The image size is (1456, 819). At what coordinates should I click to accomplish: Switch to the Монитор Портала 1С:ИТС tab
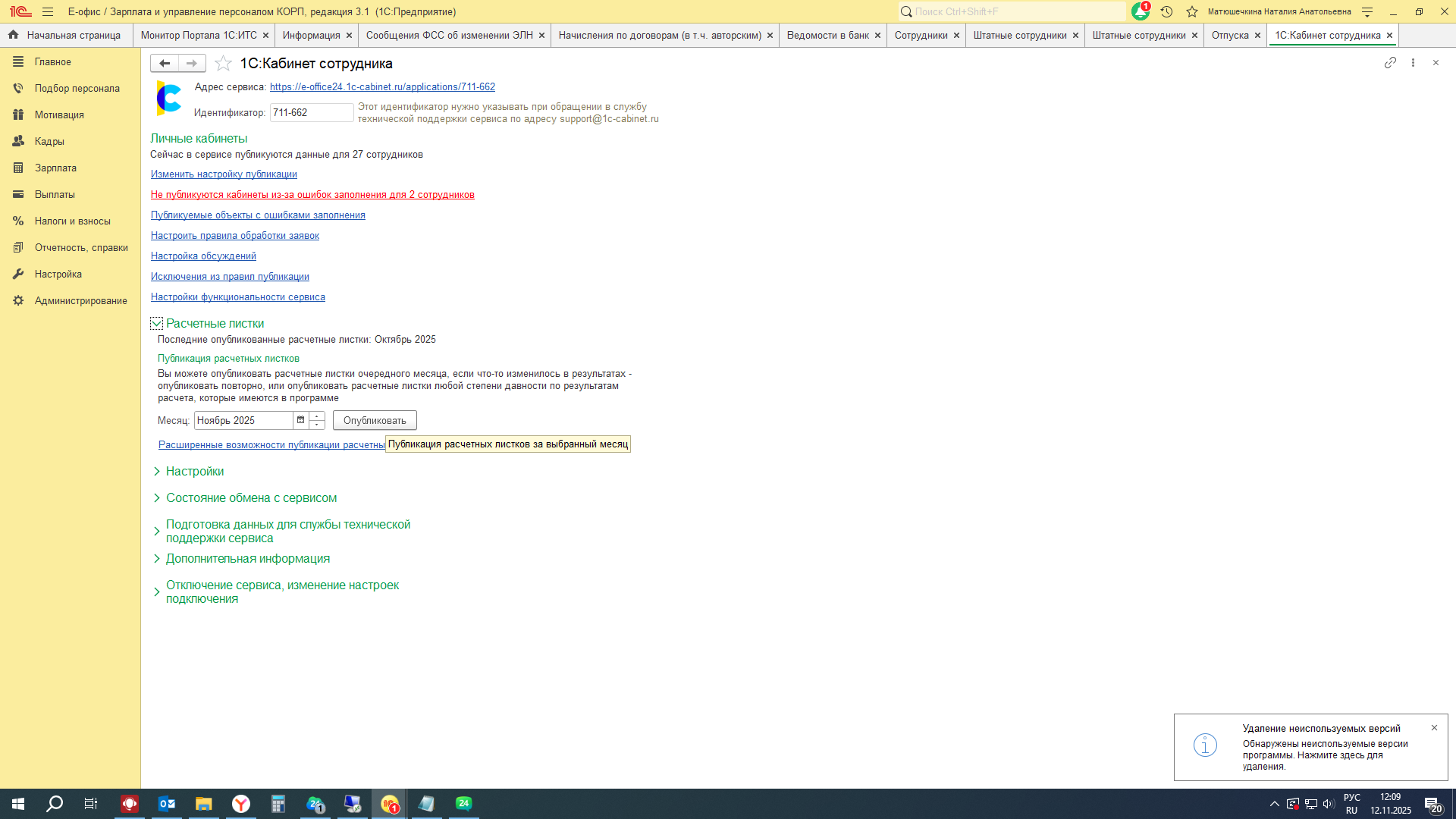pos(199,36)
